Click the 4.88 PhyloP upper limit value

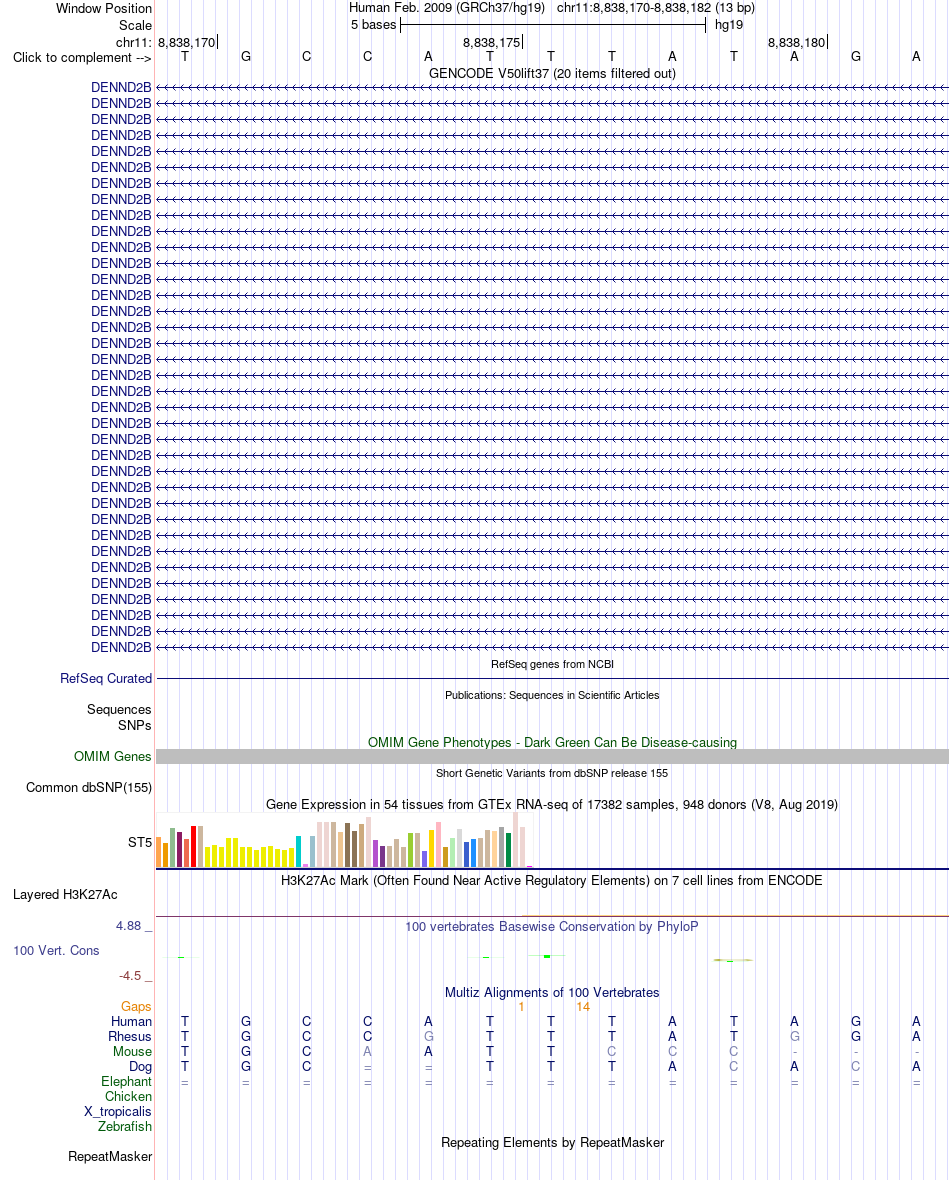pos(129,926)
